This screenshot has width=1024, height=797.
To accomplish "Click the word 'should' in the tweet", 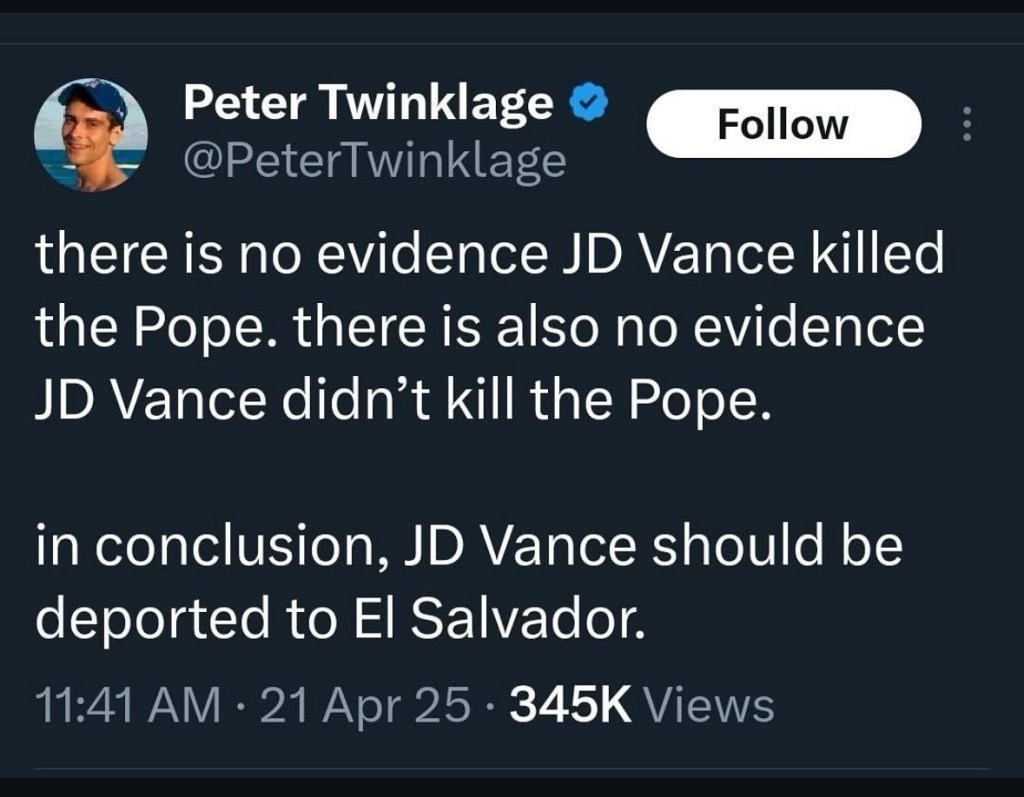I will 724,547.
